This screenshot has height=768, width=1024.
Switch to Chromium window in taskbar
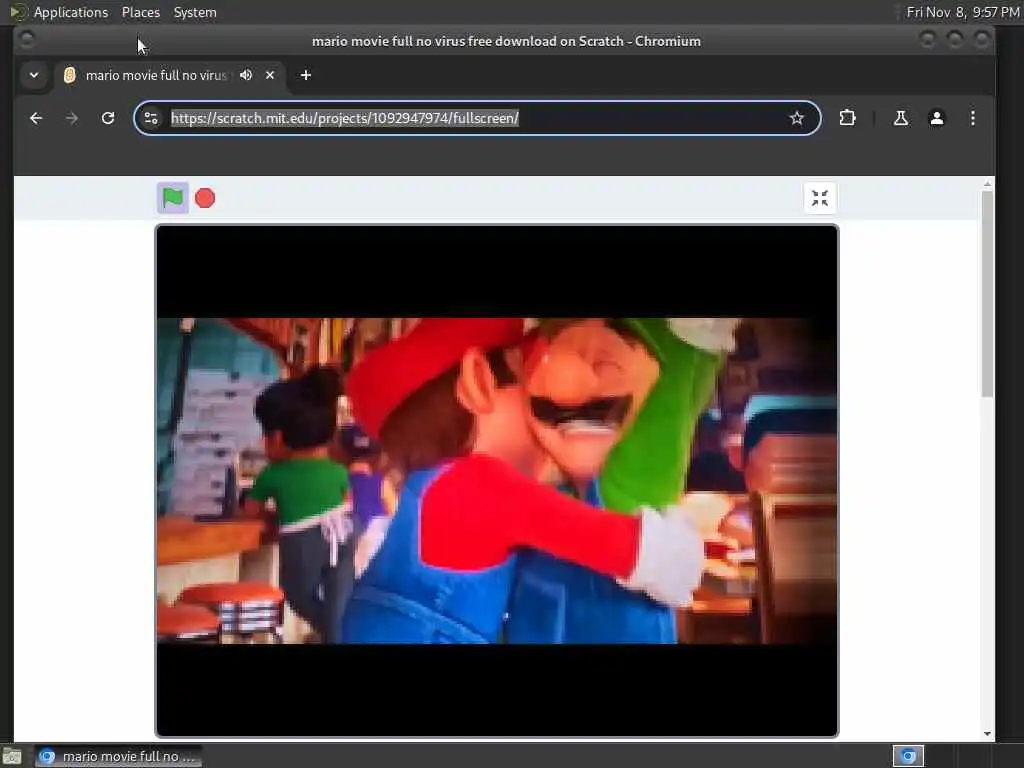118,756
